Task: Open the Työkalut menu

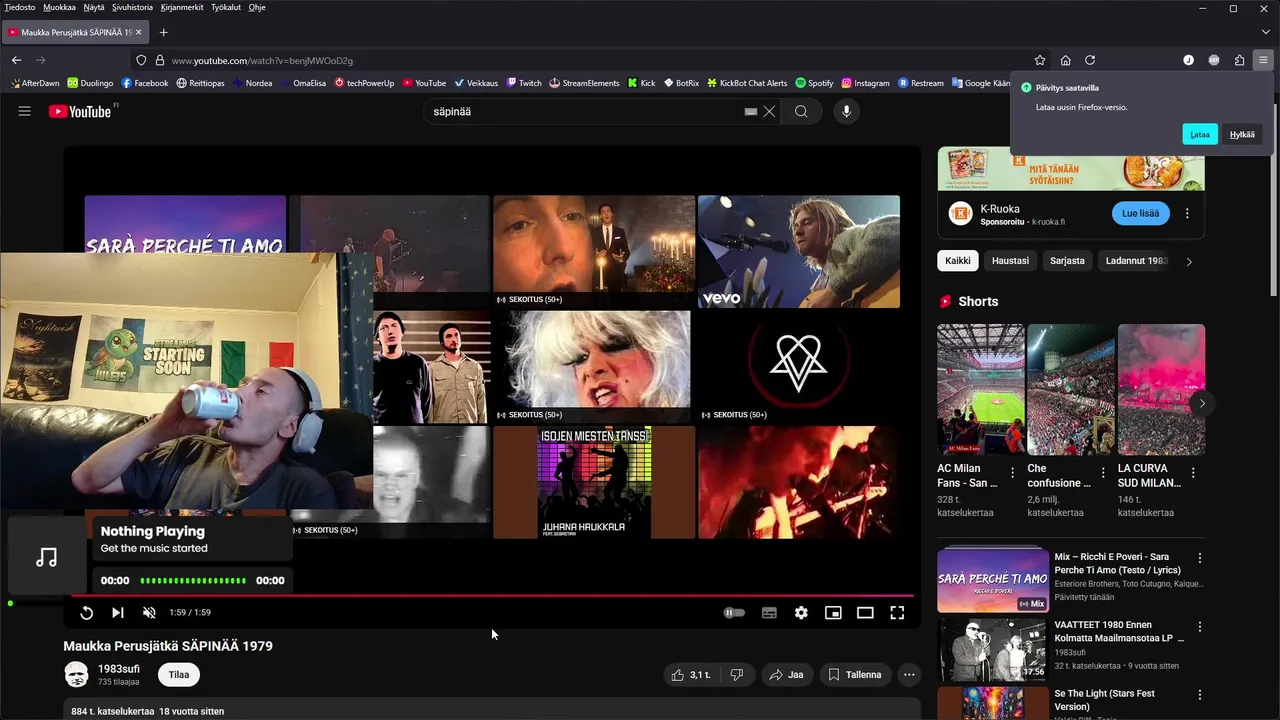Action: pos(226,7)
